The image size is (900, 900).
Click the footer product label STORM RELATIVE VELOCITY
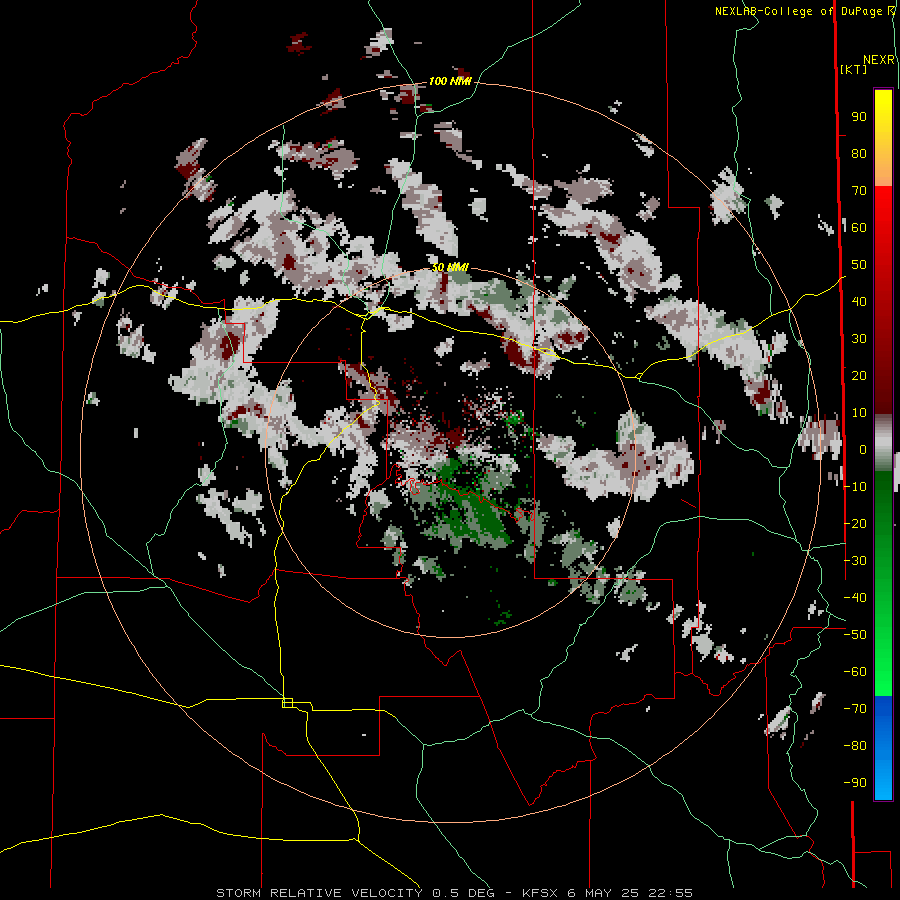point(319,893)
